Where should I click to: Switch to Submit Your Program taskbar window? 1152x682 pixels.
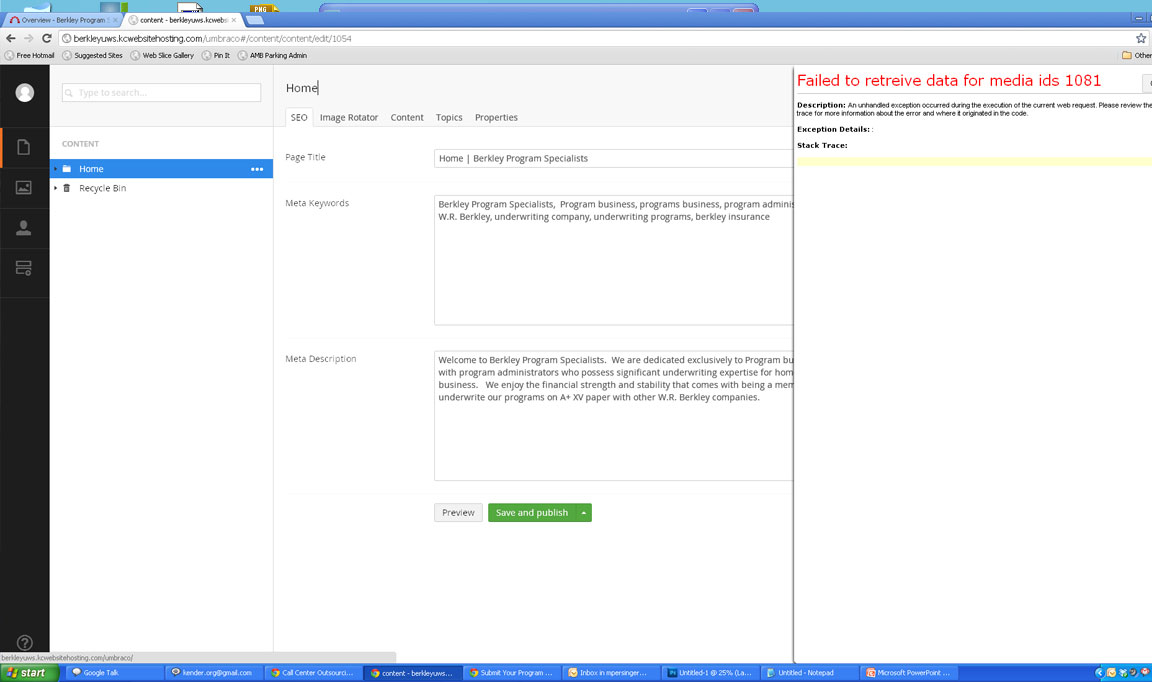512,673
